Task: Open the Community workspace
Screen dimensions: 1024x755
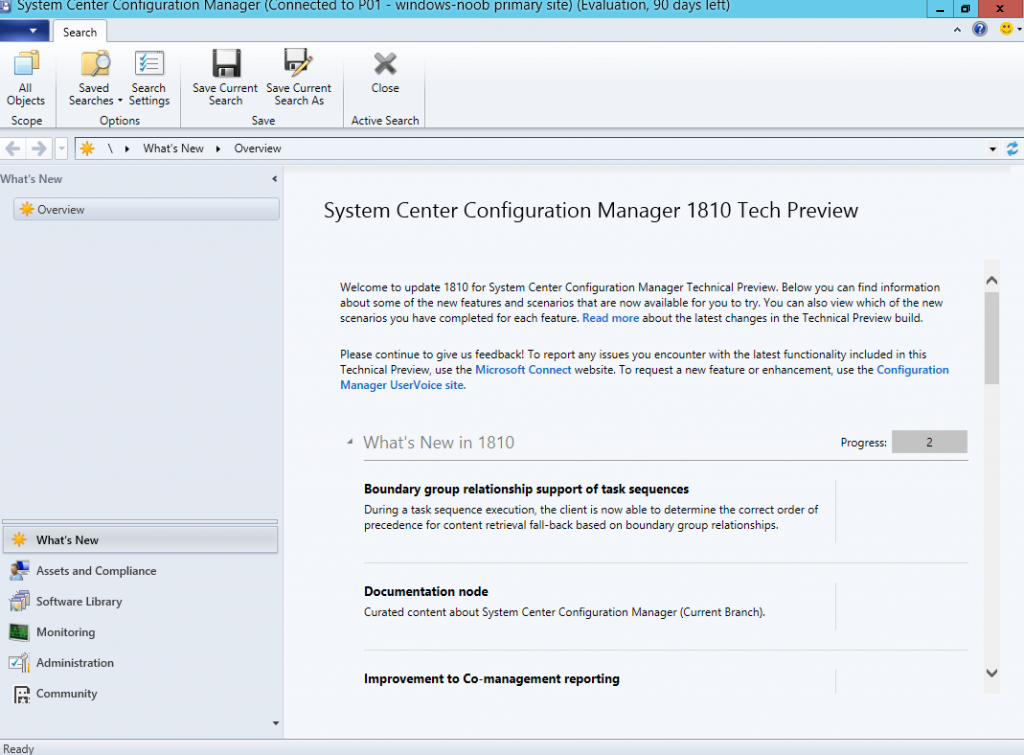Action: point(140,694)
